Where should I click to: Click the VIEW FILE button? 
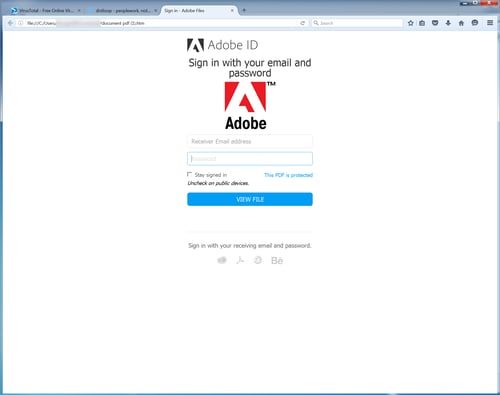(x=250, y=199)
